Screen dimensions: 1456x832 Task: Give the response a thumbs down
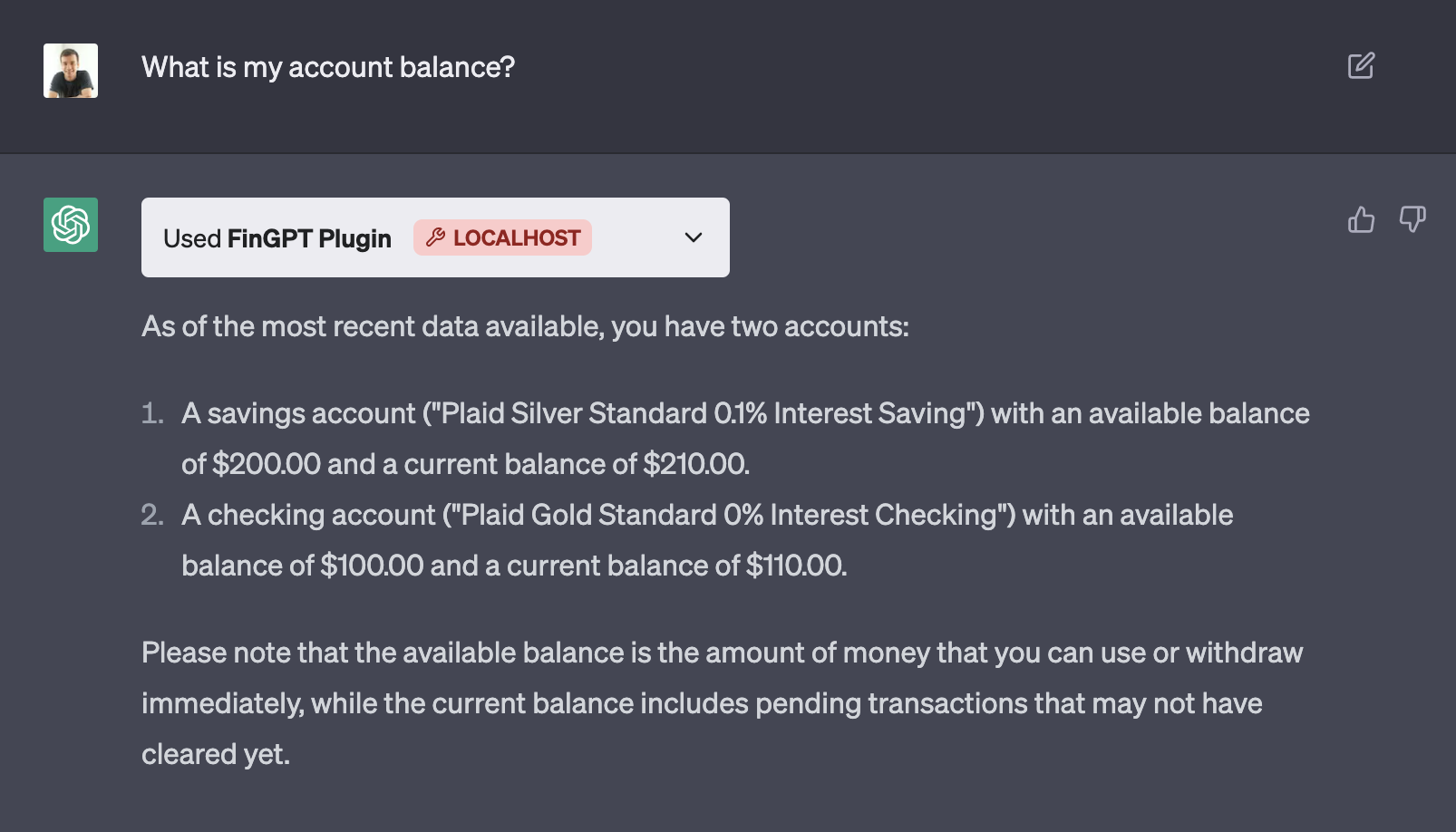1412,219
